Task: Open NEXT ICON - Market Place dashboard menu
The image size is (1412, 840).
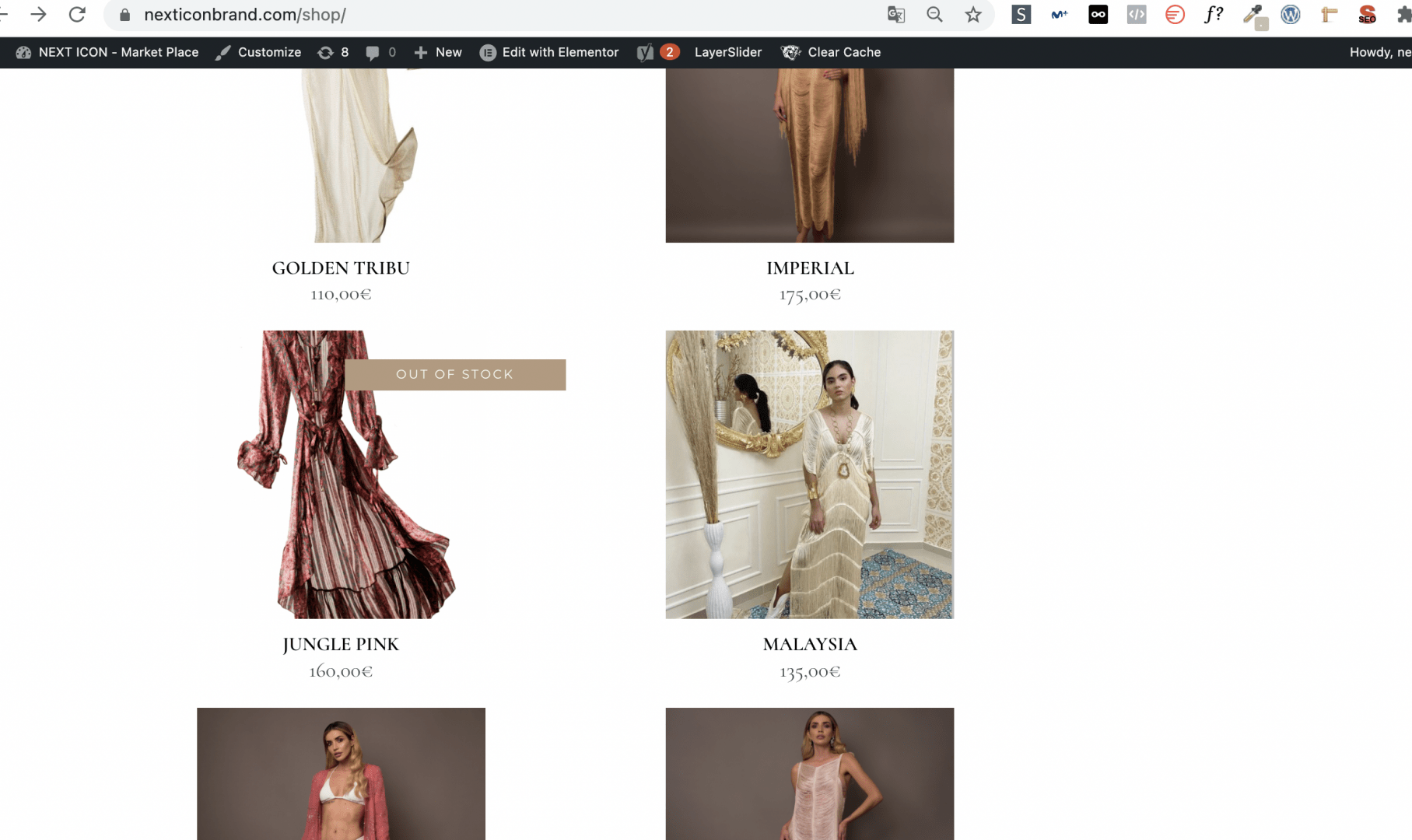Action: coord(107,52)
